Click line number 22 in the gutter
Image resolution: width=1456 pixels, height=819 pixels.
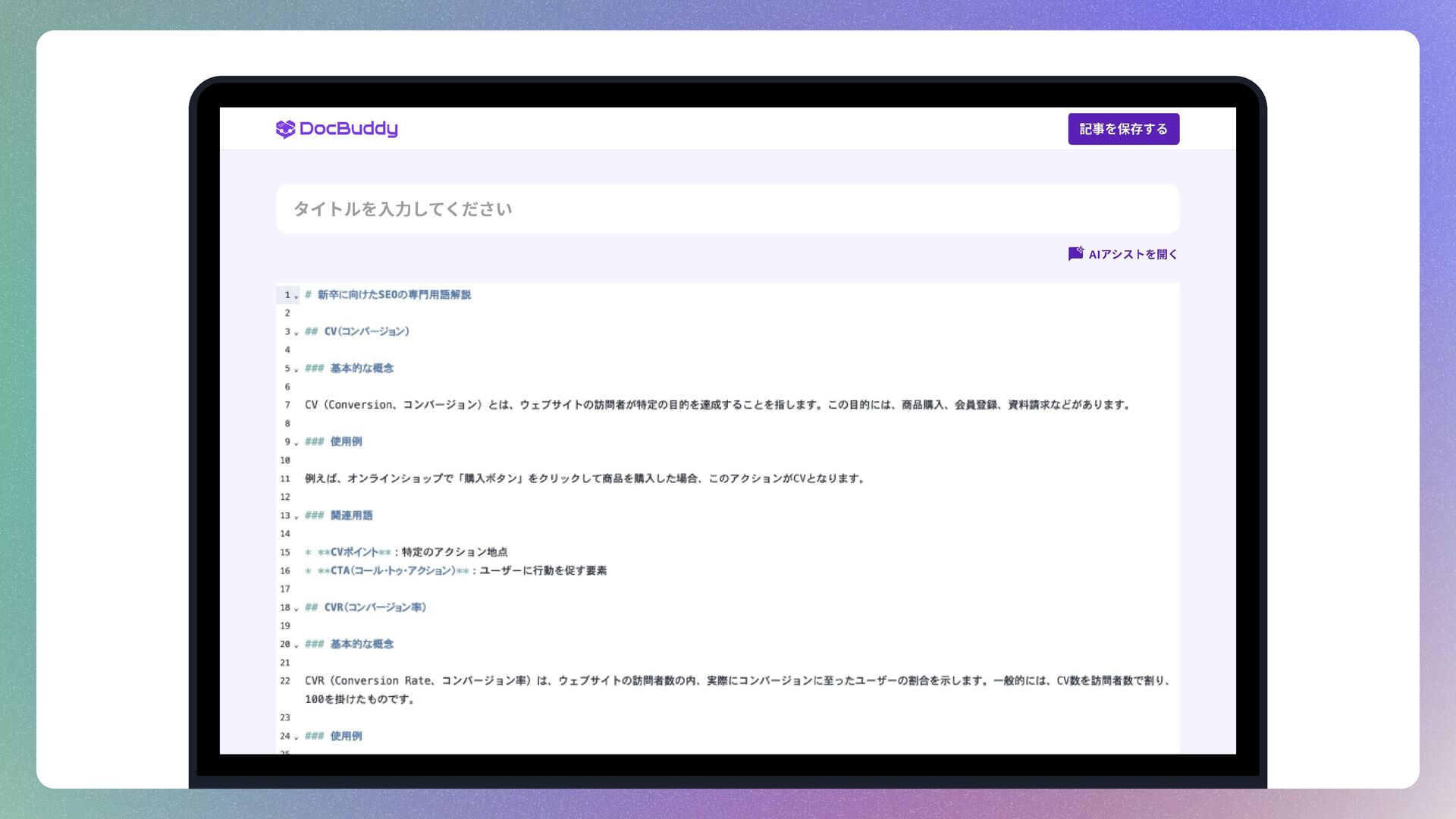pos(285,681)
